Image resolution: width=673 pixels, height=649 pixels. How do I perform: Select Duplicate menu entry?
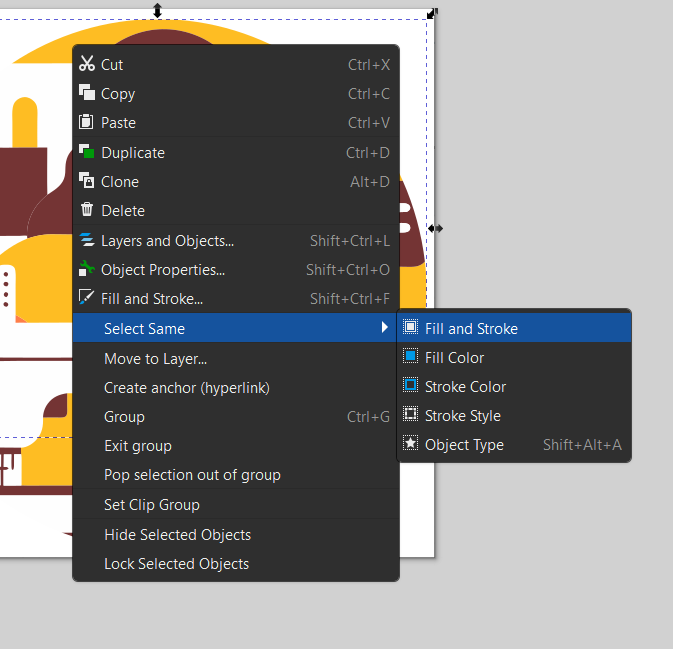(x=236, y=153)
